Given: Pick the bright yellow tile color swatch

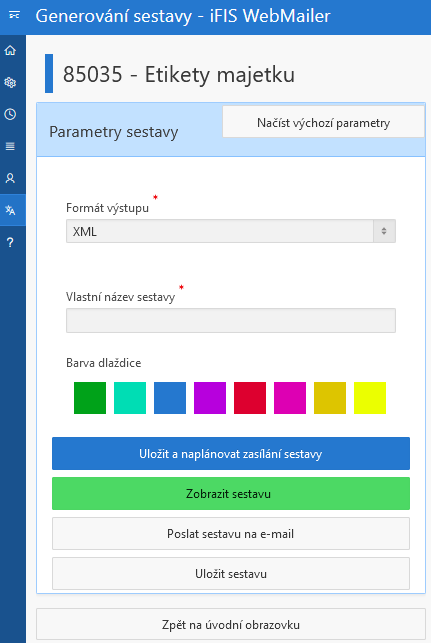Looking at the screenshot, I should 370,398.
